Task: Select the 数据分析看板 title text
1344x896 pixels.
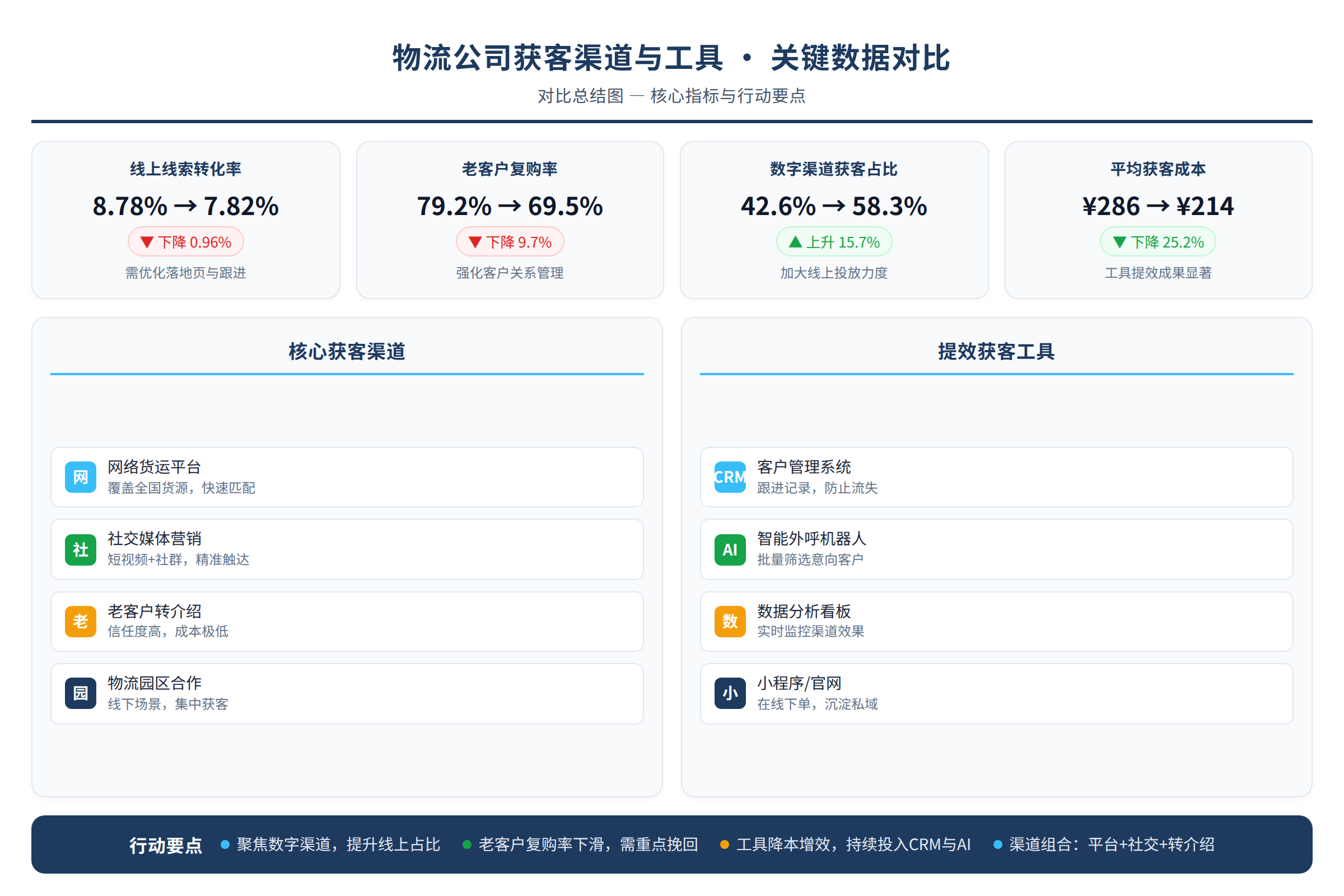Action: [805, 612]
